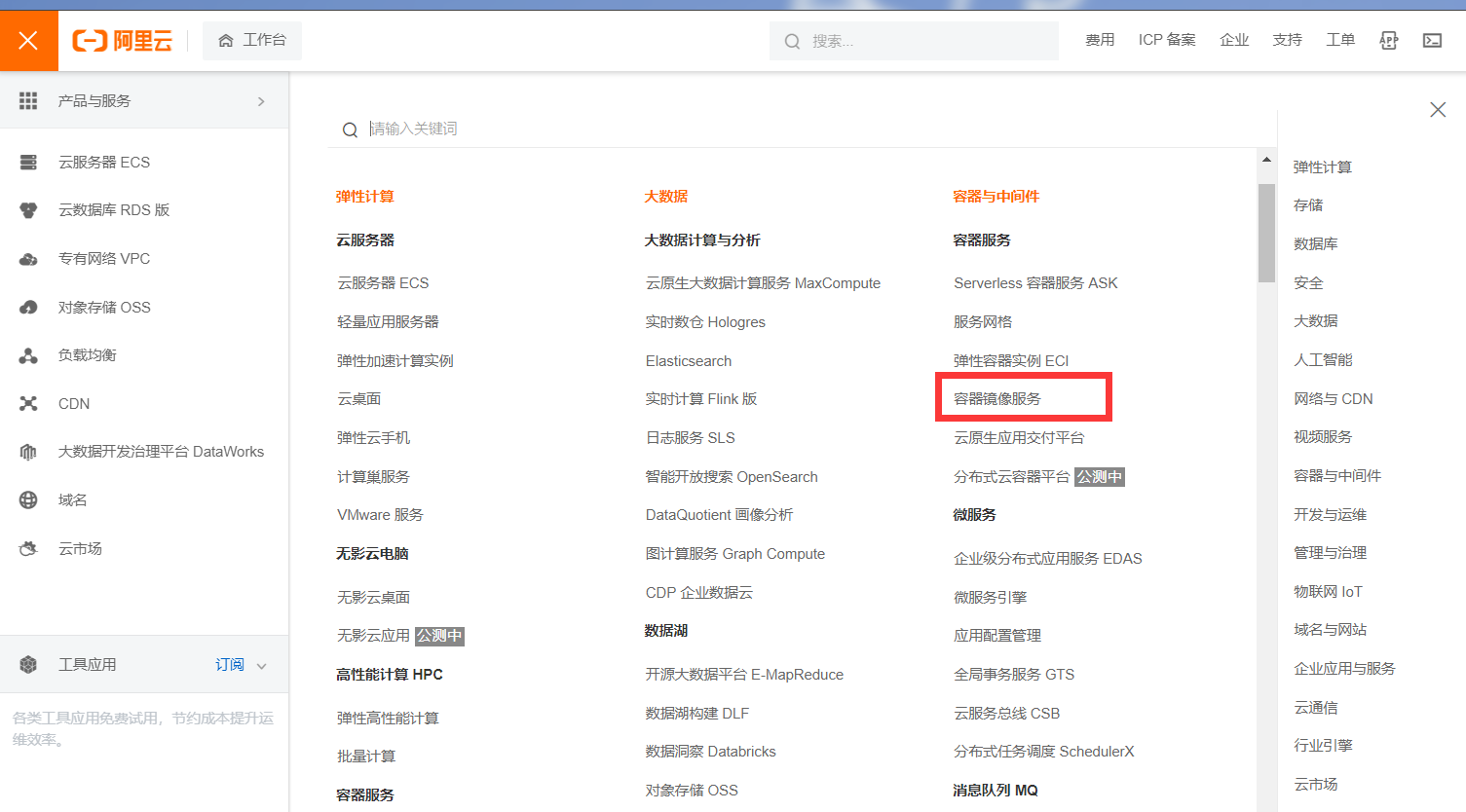
Task: Open 数据湖构建 DLF link
Action: coord(697,714)
